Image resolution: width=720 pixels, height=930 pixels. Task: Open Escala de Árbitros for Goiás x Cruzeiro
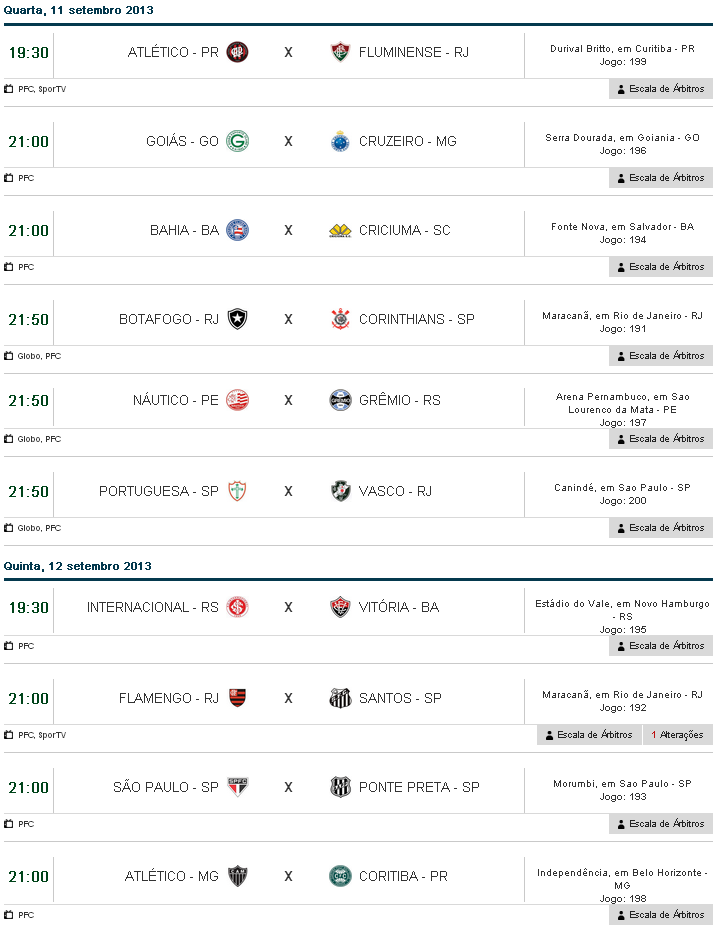[x=661, y=178]
